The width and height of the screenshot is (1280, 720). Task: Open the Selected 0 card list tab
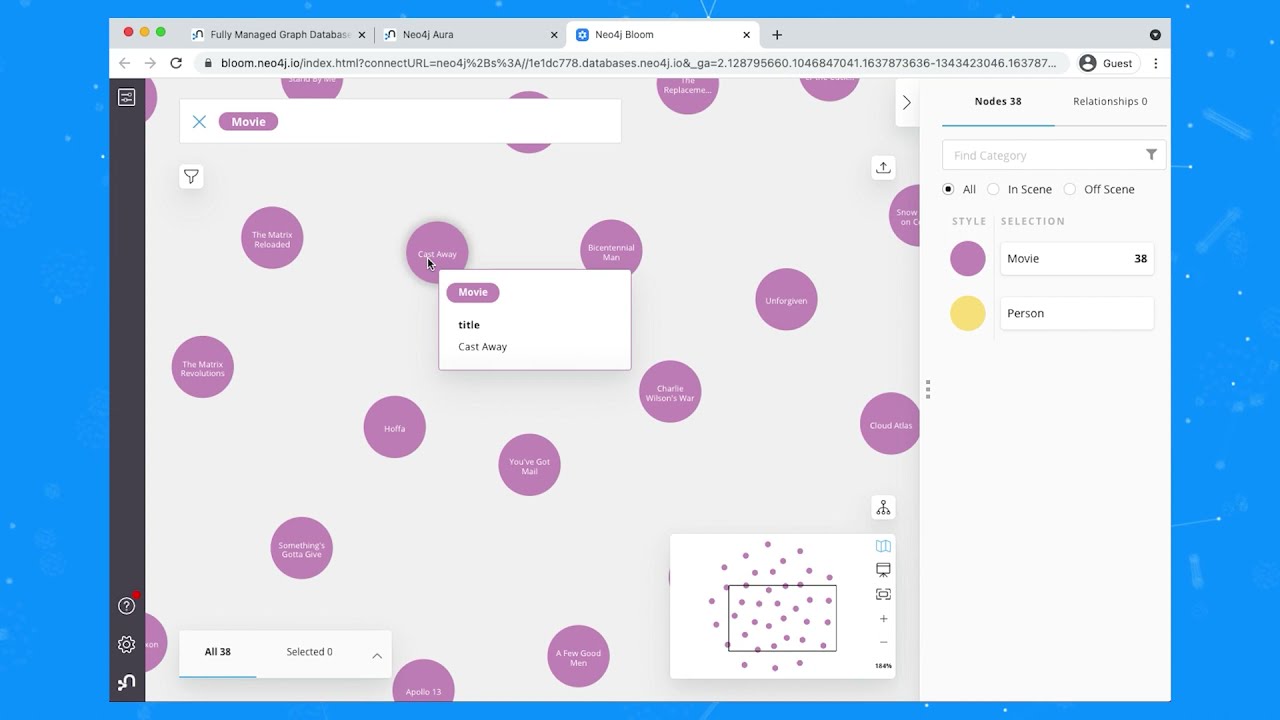tap(309, 652)
